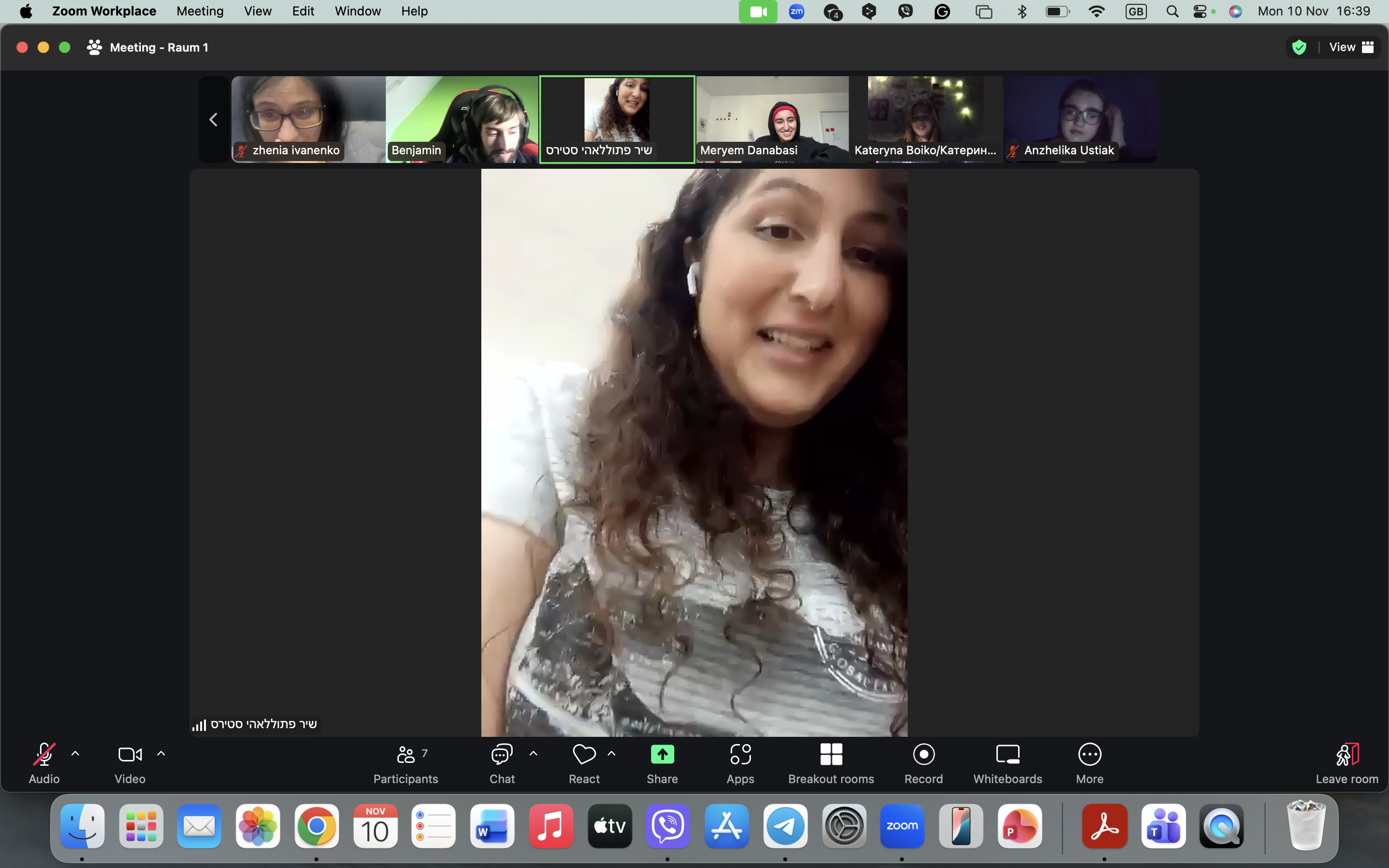Open the Chat panel

coord(502,763)
